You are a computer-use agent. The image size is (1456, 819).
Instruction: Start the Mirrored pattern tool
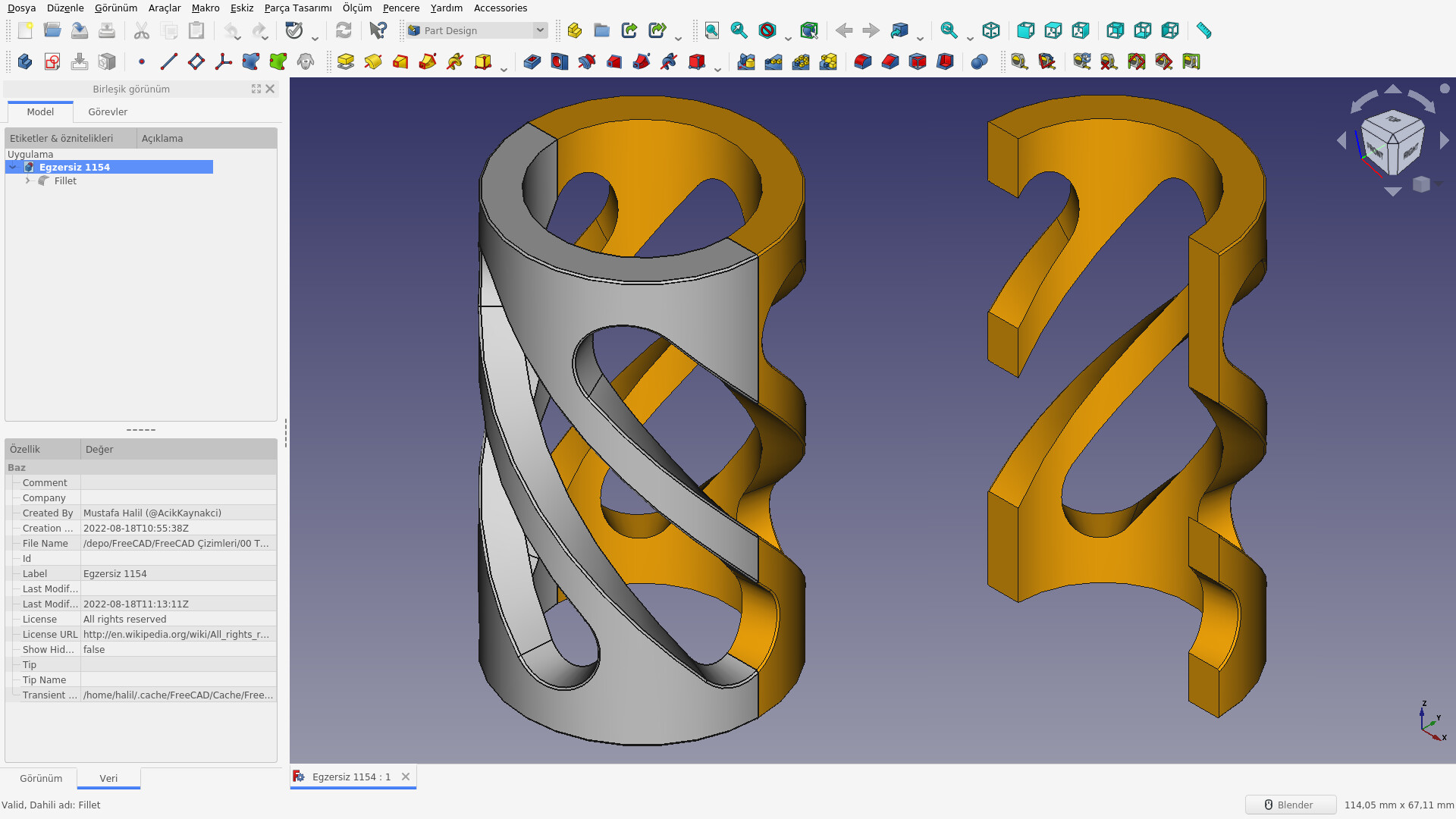(x=745, y=61)
